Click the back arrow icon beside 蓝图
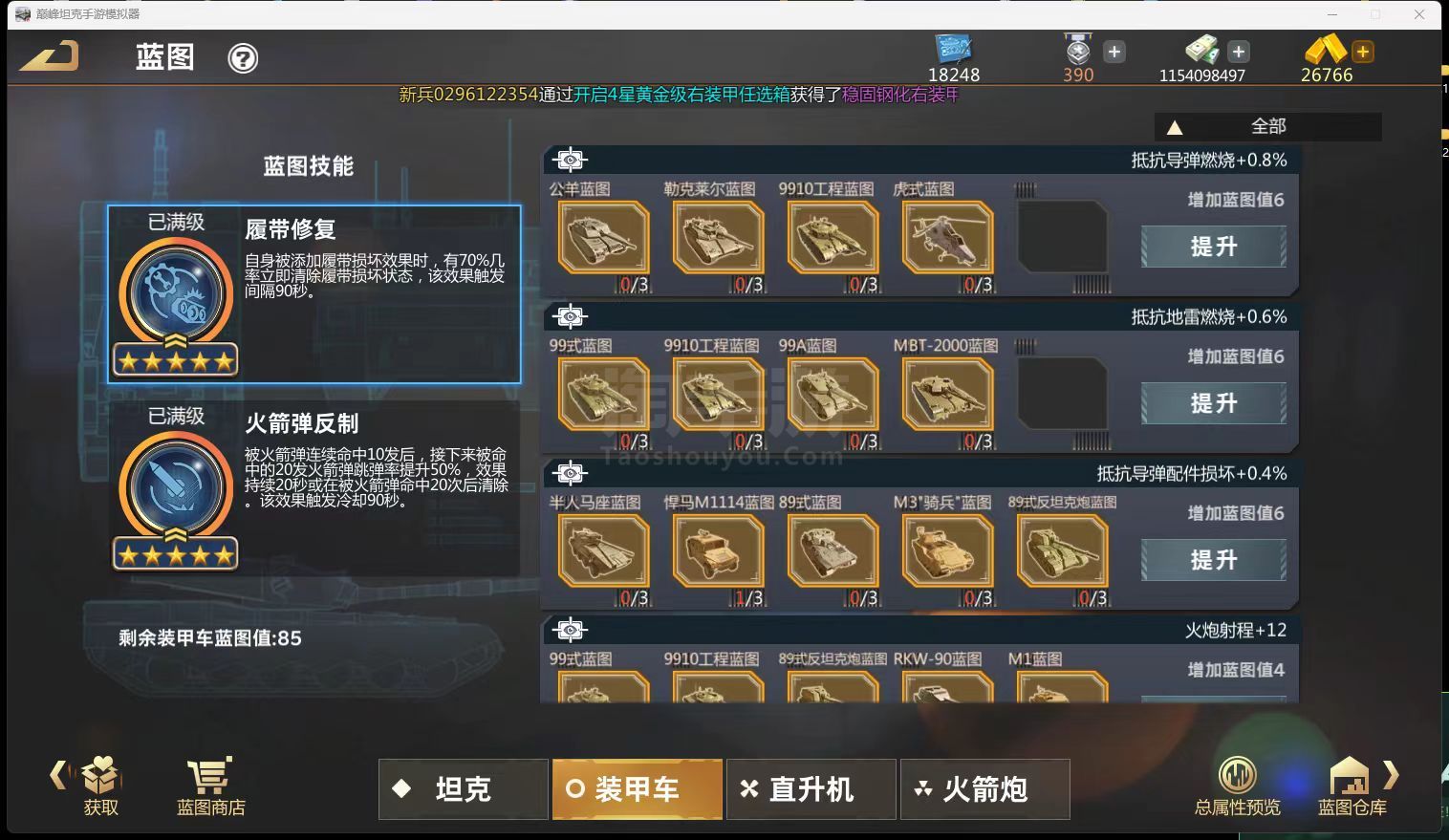The image size is (1449, 840). click(50, 56)
